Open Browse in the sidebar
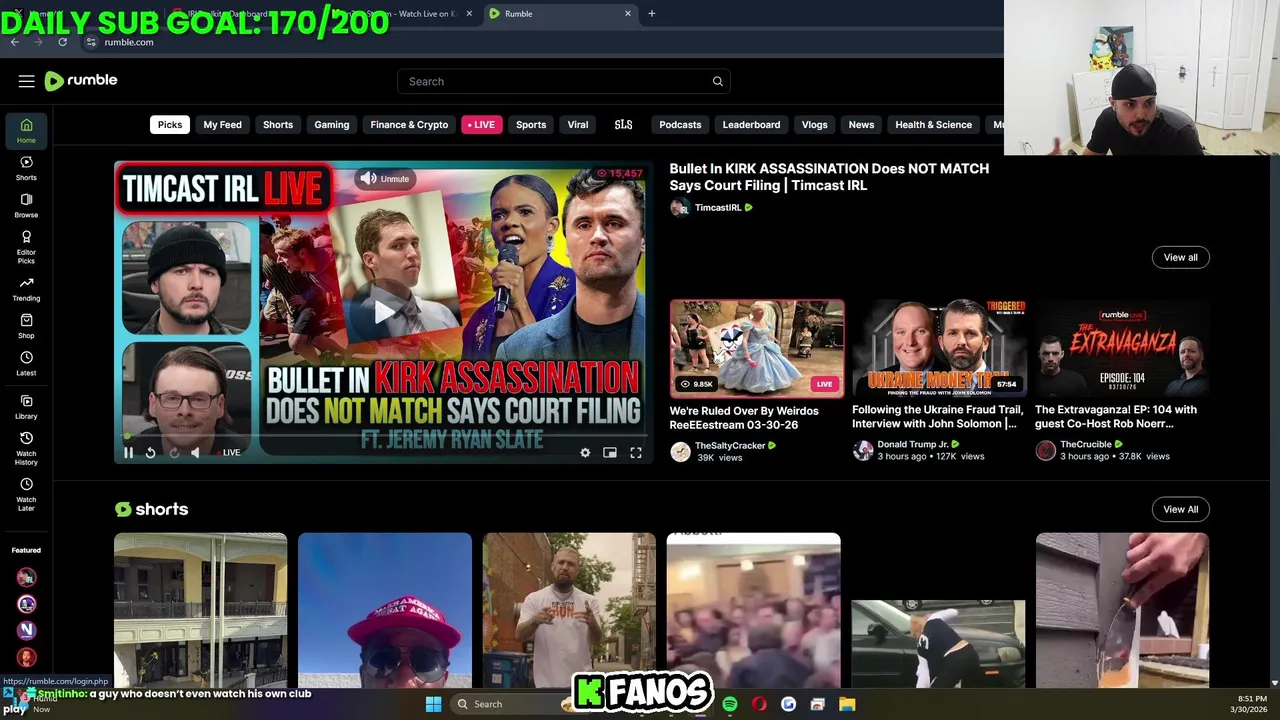Image resolution: width=1280 pixels, height=720 pixels. click(x=26, y=206)
